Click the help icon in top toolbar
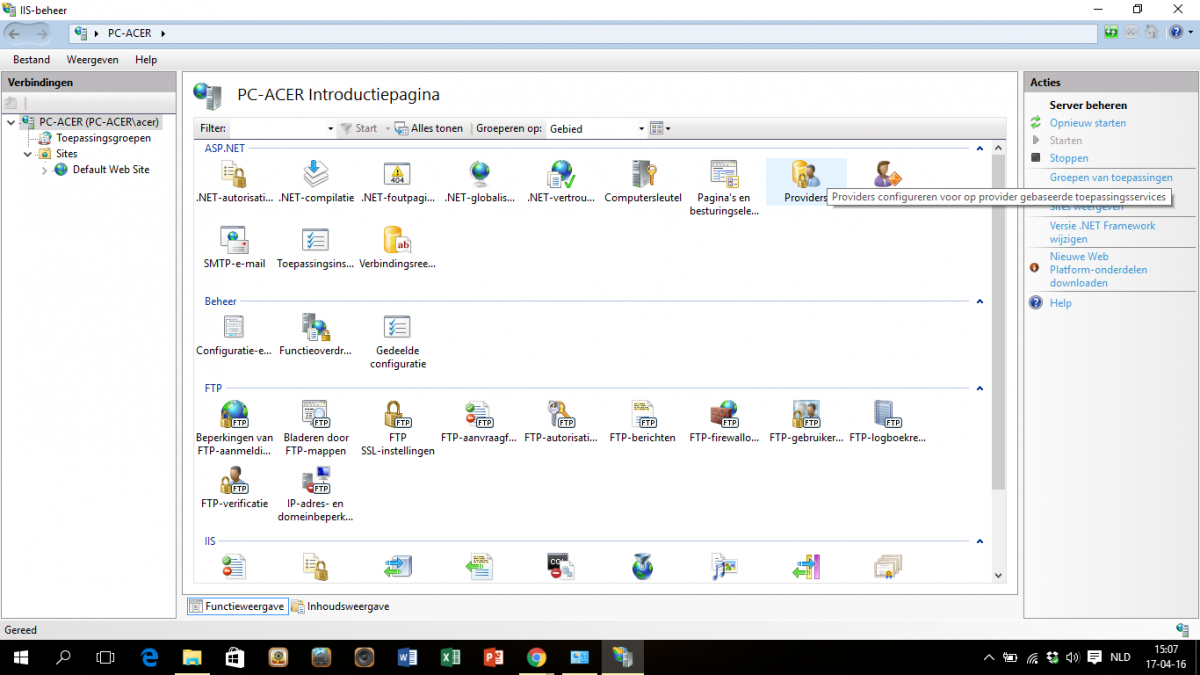The height and width of the screenshot is (675, 1200). 1175,33
